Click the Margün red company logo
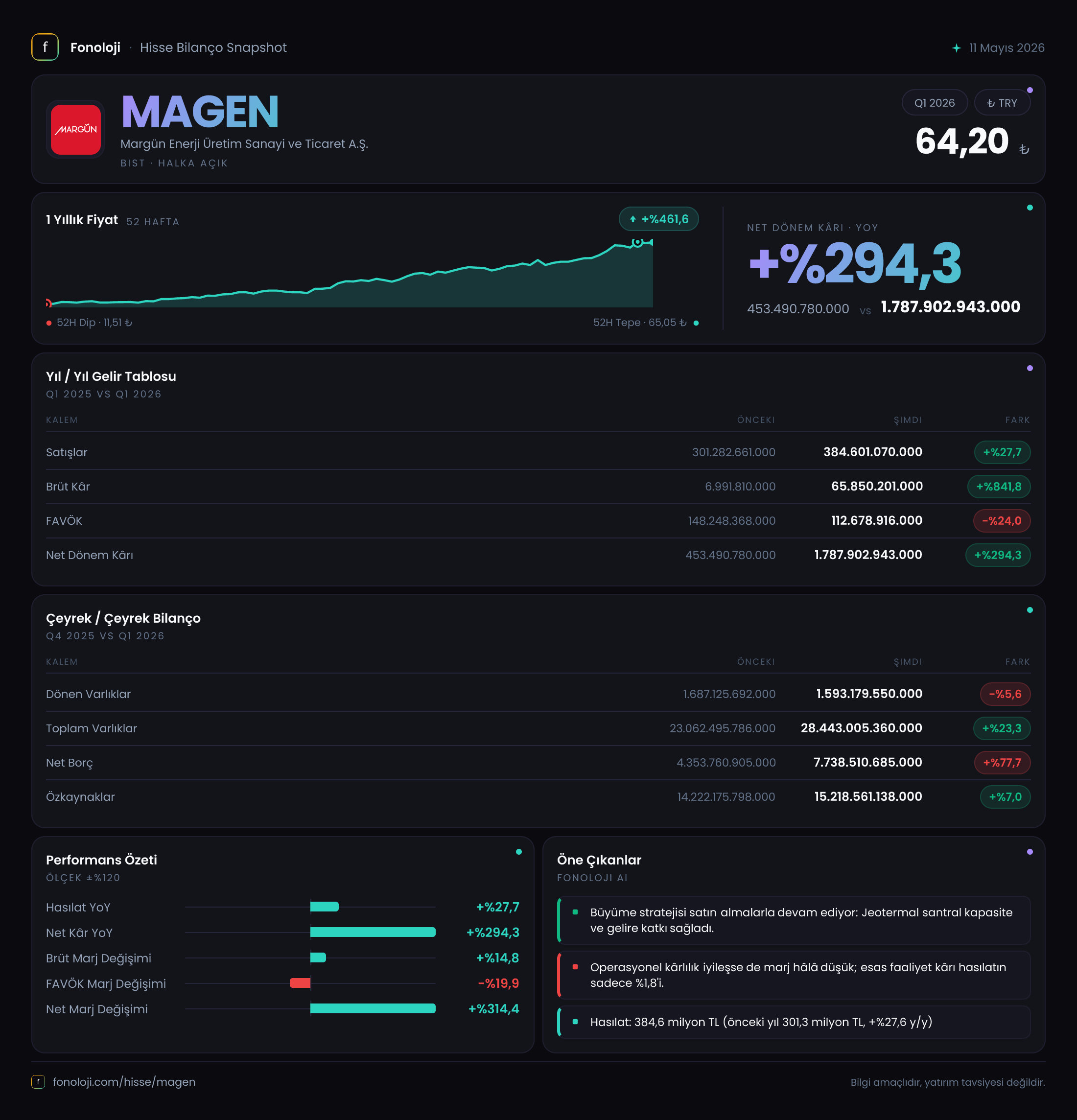1077x1120 pixels. coord(75,129)
